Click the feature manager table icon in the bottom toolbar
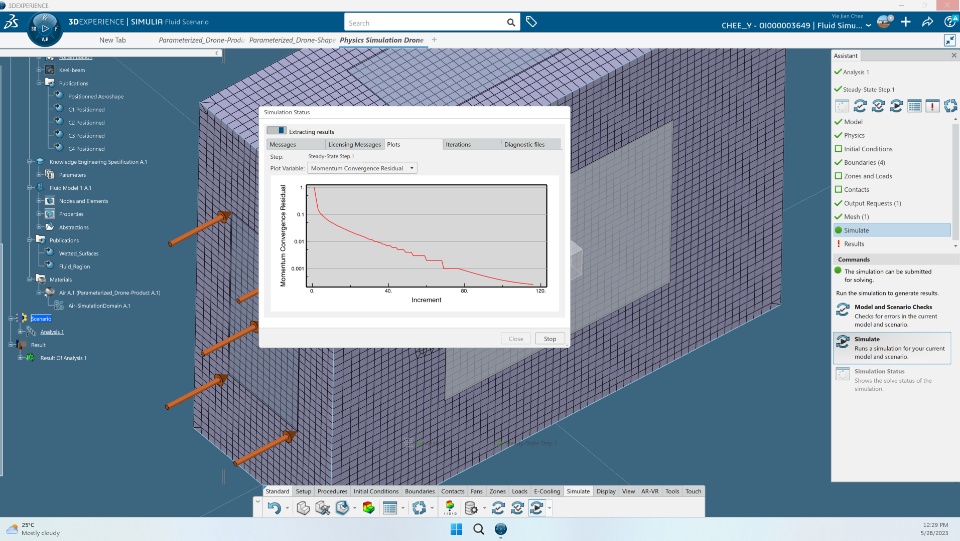This screenshot has height=541, width=960. coord(390,508)
